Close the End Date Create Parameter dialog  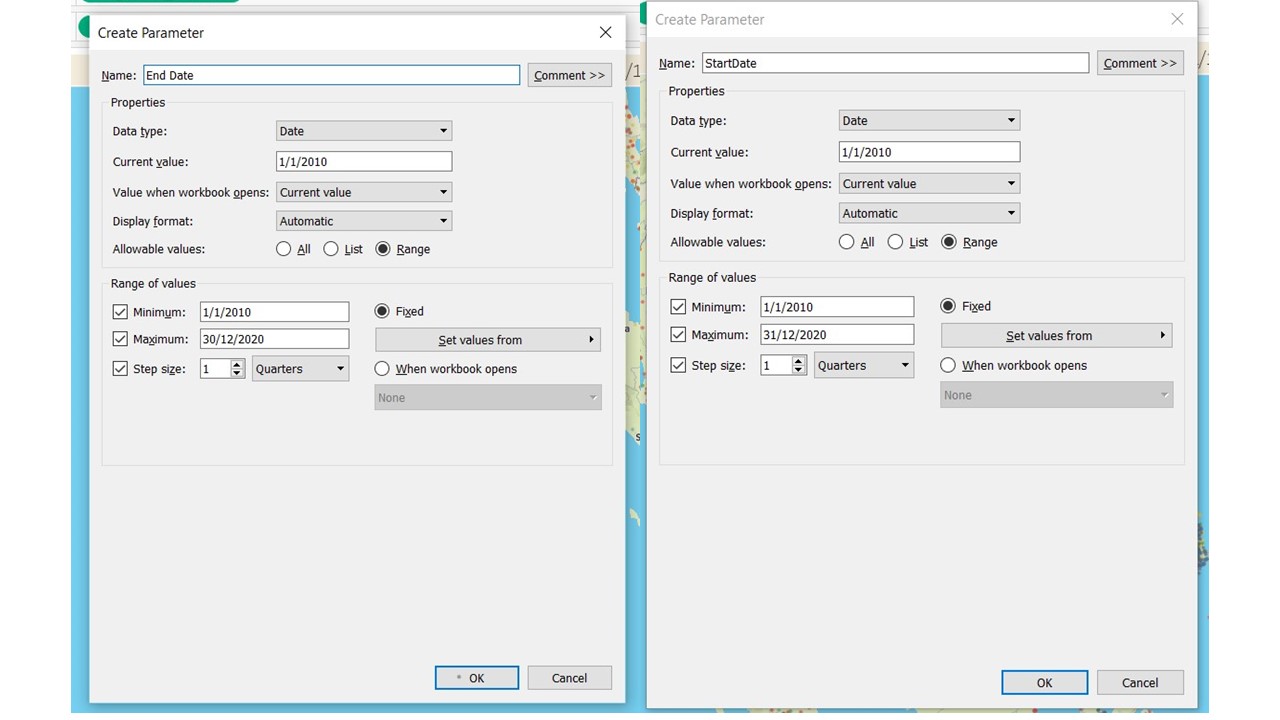pyautogui.click(x=605, y=33)
